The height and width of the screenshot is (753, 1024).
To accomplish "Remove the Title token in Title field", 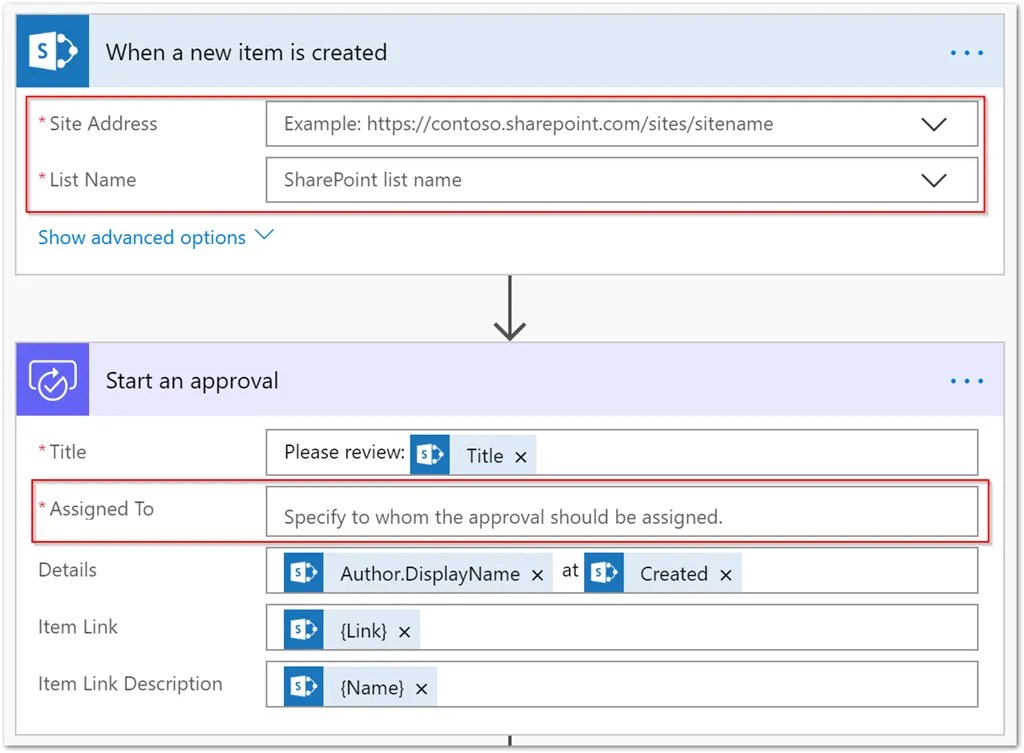I will tap(520, 457).
